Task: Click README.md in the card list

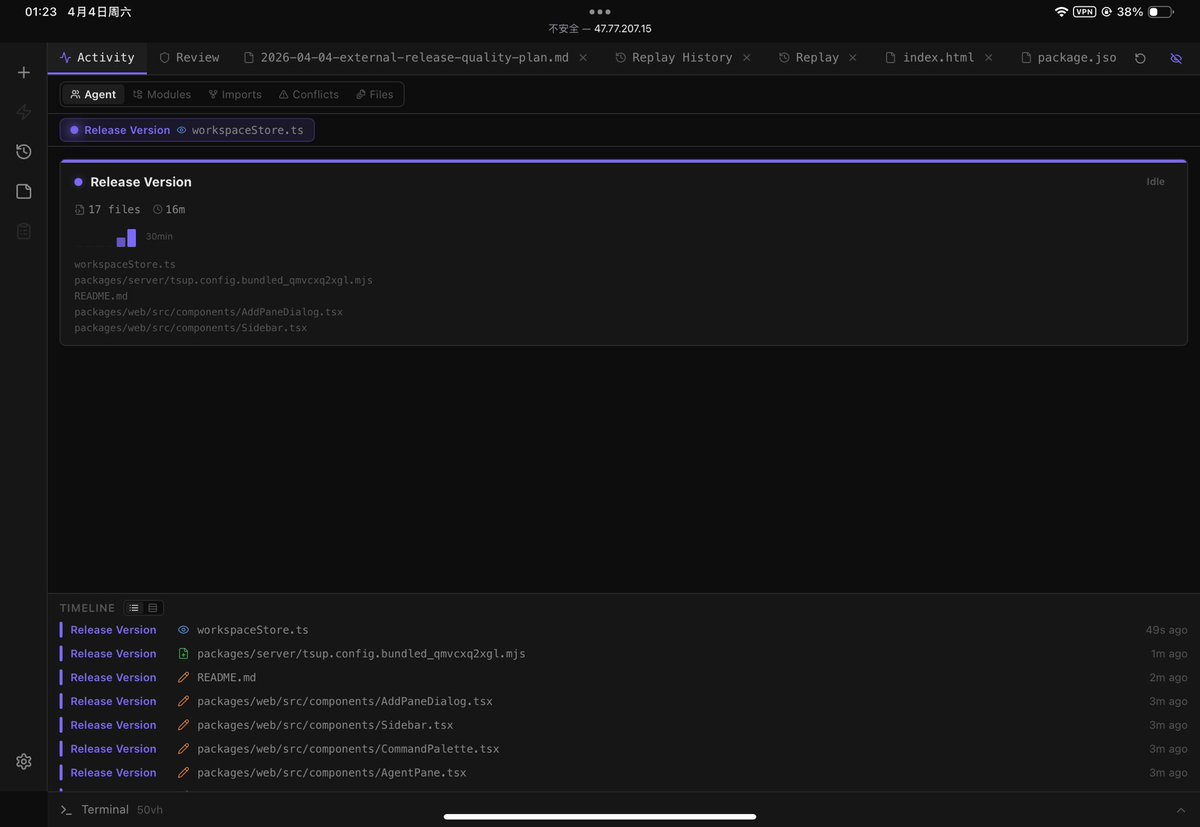Action: tap(101, 296)
